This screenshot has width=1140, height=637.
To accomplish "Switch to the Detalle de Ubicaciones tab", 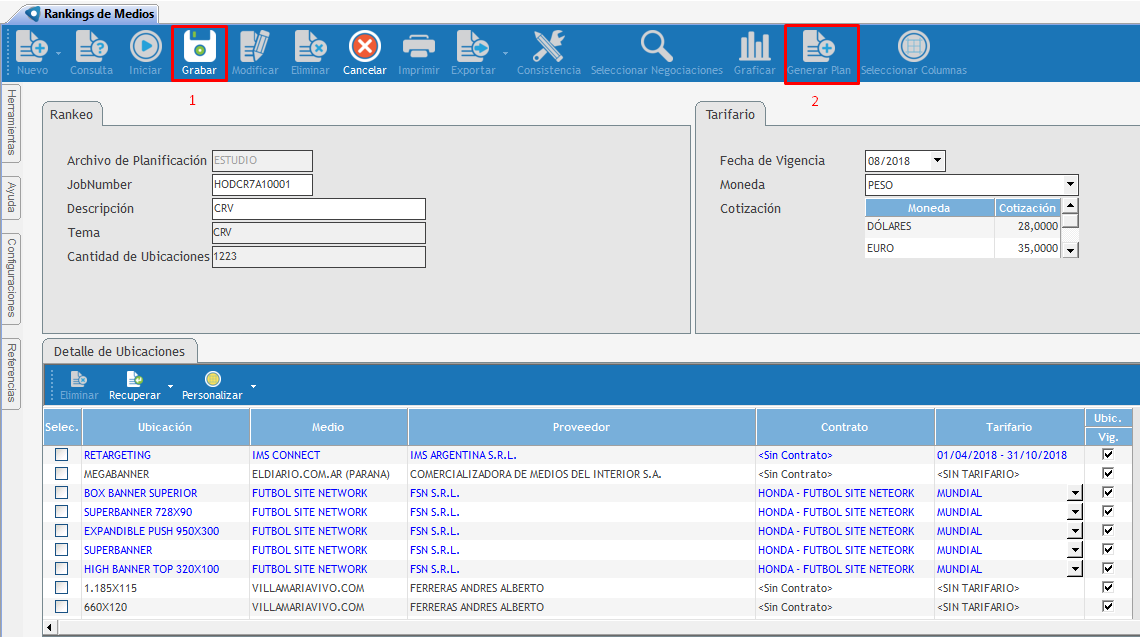I will point(120,351).
